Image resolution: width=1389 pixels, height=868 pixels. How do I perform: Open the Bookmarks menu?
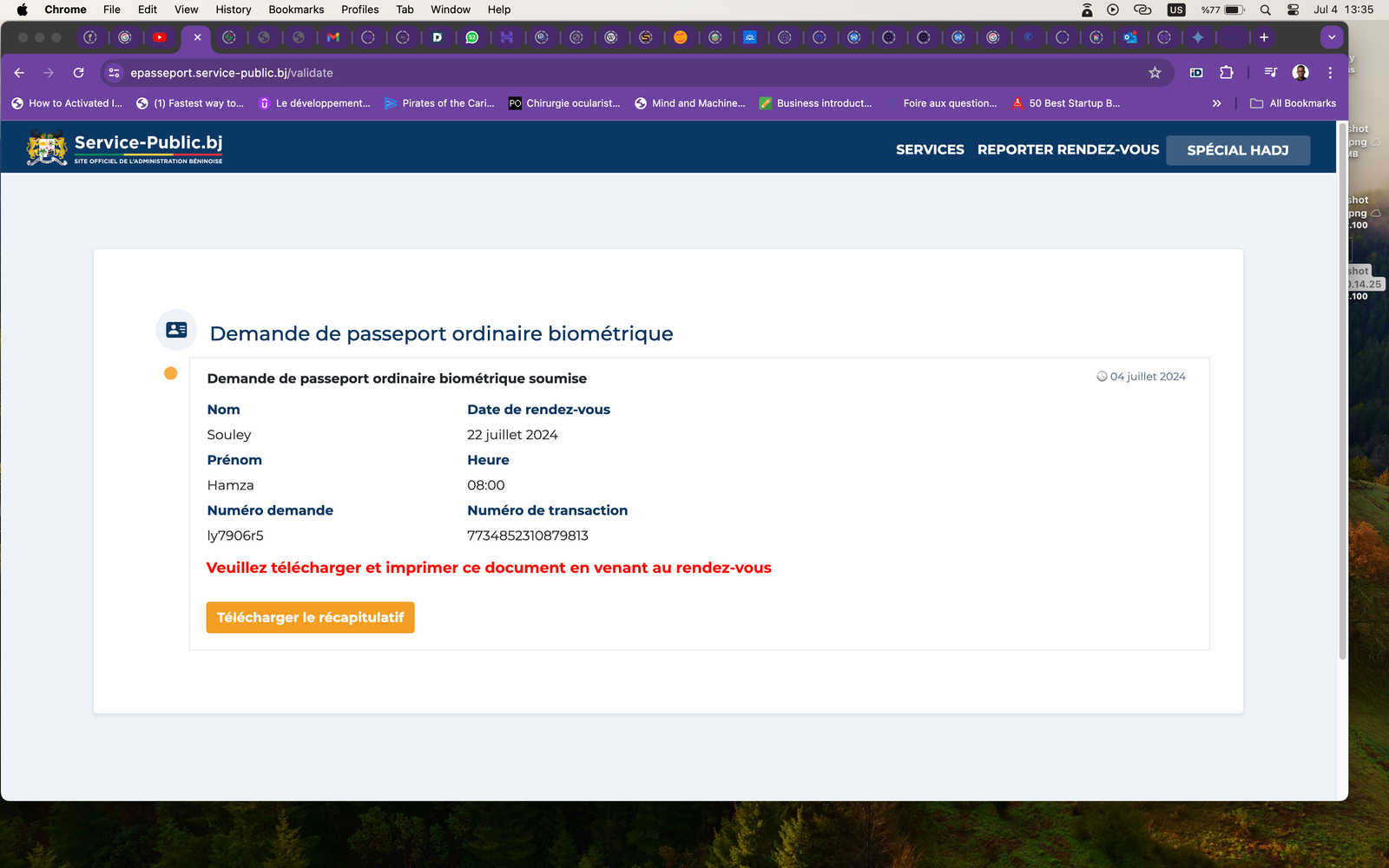296,10
